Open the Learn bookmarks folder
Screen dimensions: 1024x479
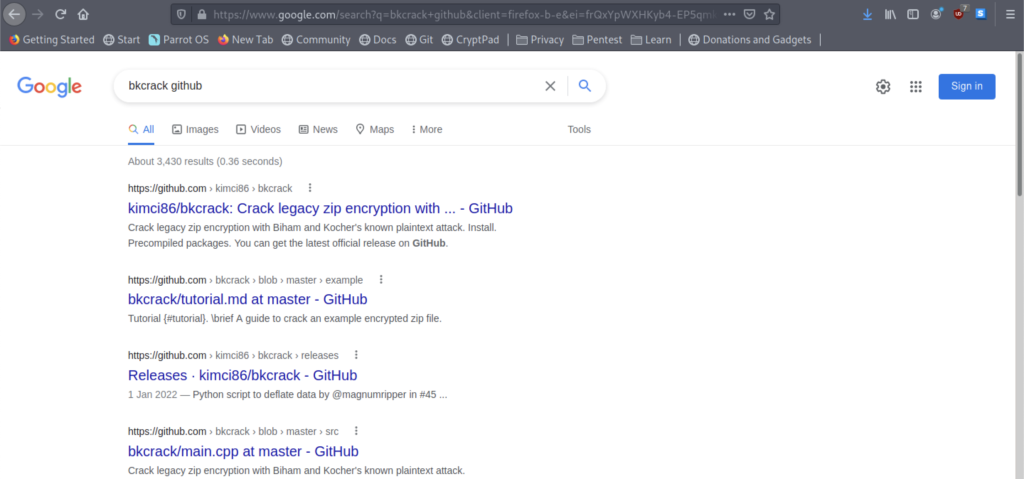tap(651, 40)
